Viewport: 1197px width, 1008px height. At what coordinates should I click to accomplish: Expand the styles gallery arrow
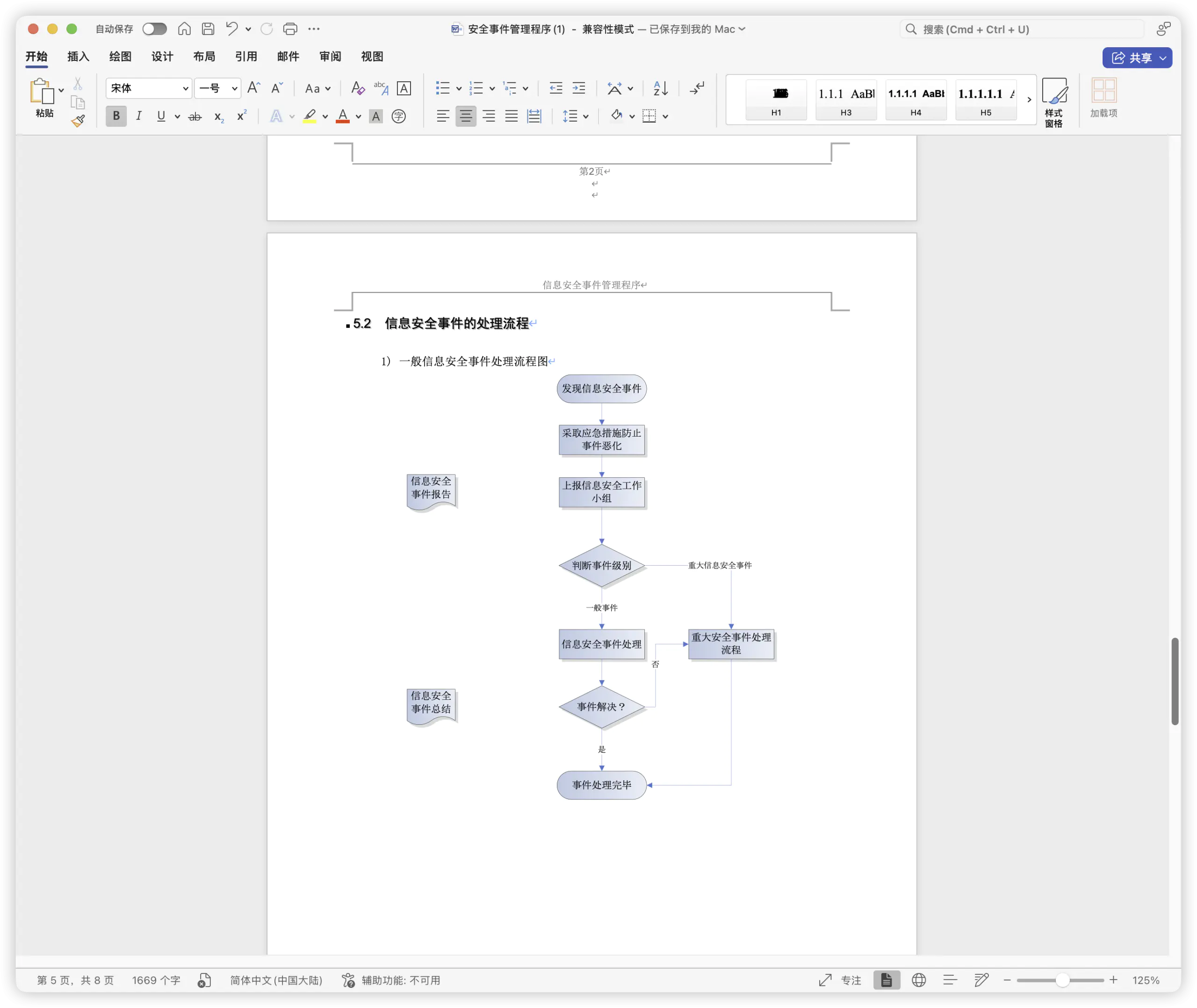(x=1029, y=100)
